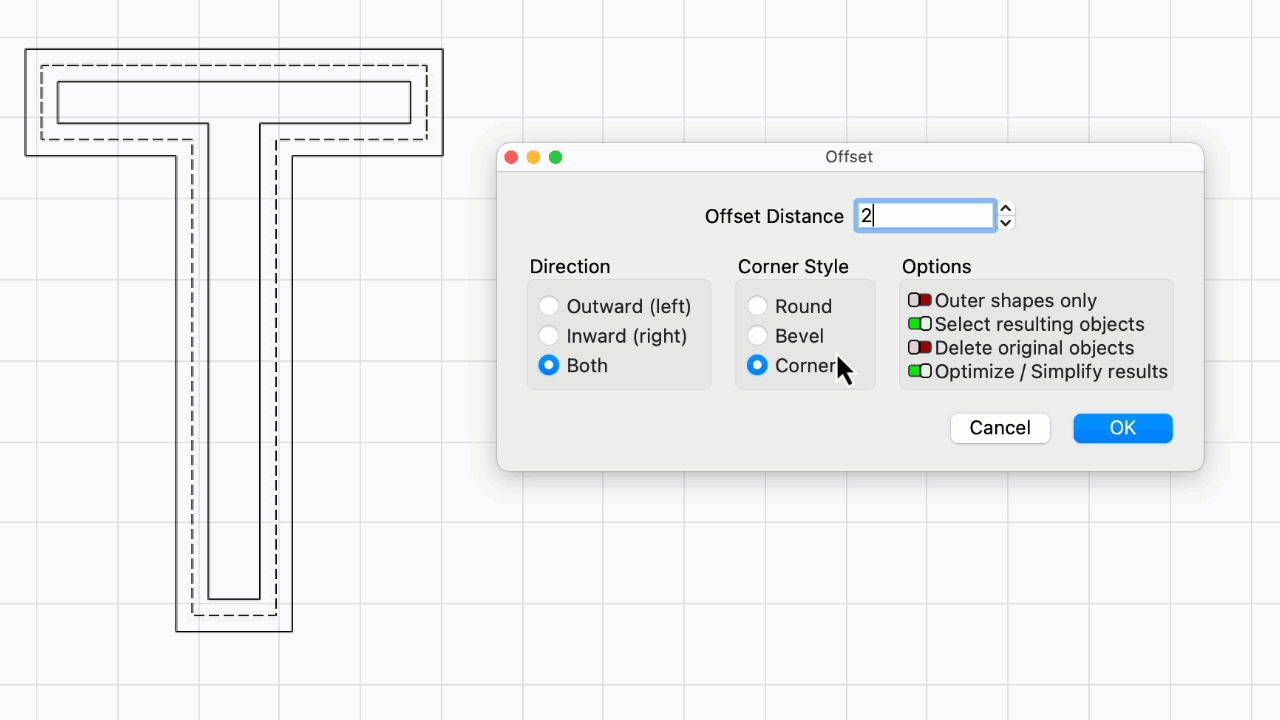Click the green zoom button on the dialog
Screen dimensions: 1280x720
(x=555, y=157)
